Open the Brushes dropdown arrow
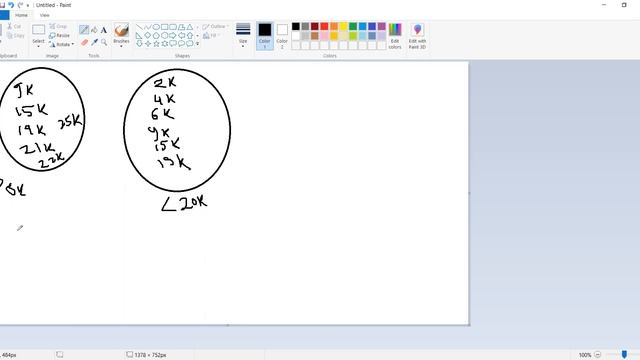The width and height of the screenshot is (640, 360). 121,46
